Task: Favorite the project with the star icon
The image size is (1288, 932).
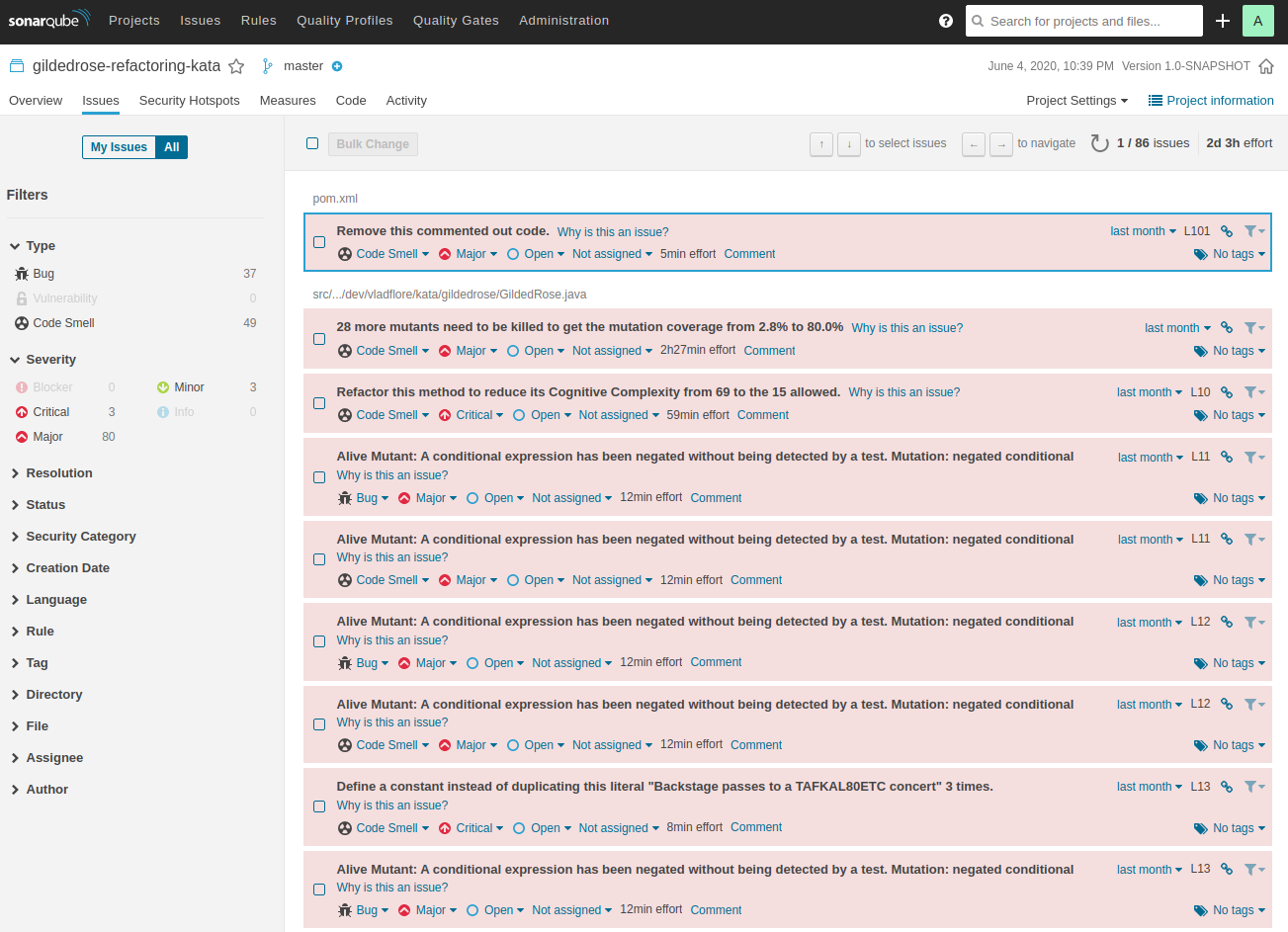Action: (236, 66)
